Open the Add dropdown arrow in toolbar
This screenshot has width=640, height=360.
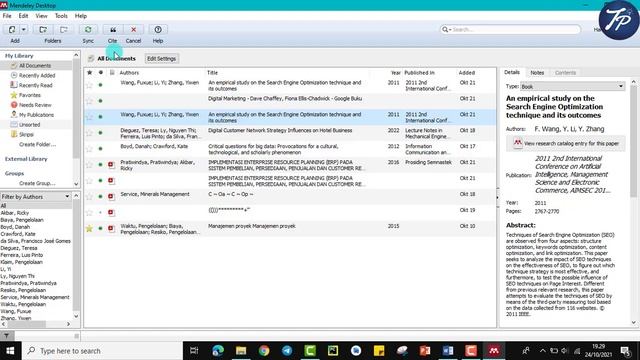(23, 29)
